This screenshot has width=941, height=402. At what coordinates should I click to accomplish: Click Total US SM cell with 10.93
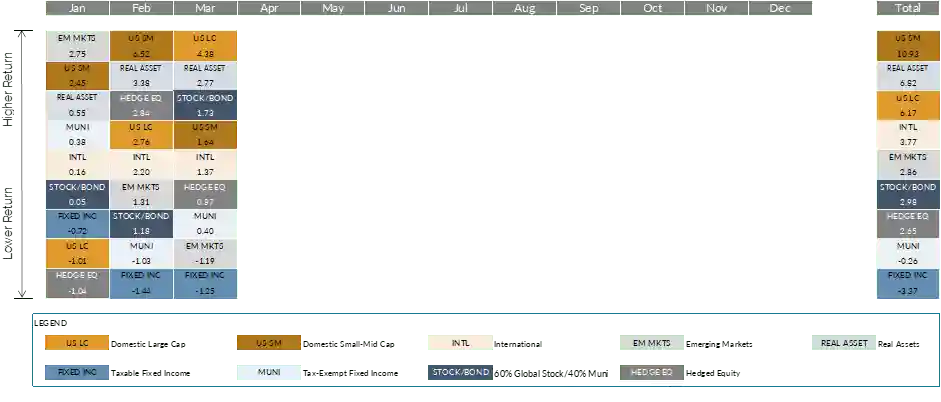tap(907, 46)
